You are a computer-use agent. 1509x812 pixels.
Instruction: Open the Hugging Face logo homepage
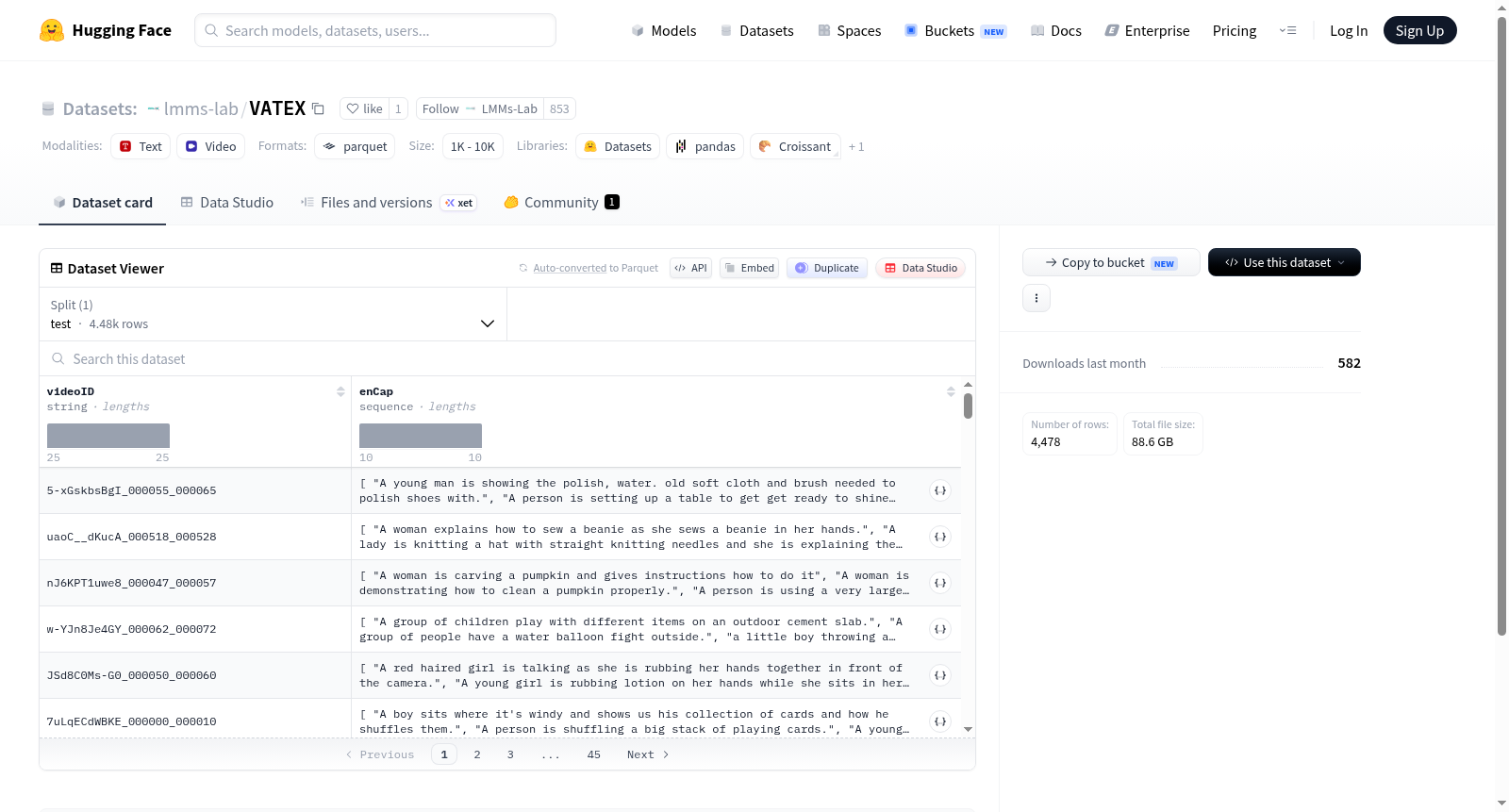106,30
